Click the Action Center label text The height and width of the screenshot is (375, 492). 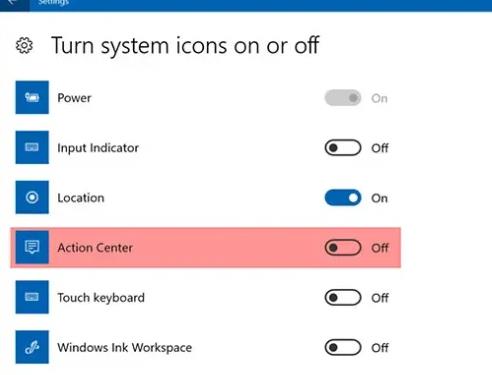tap(95, 248)
